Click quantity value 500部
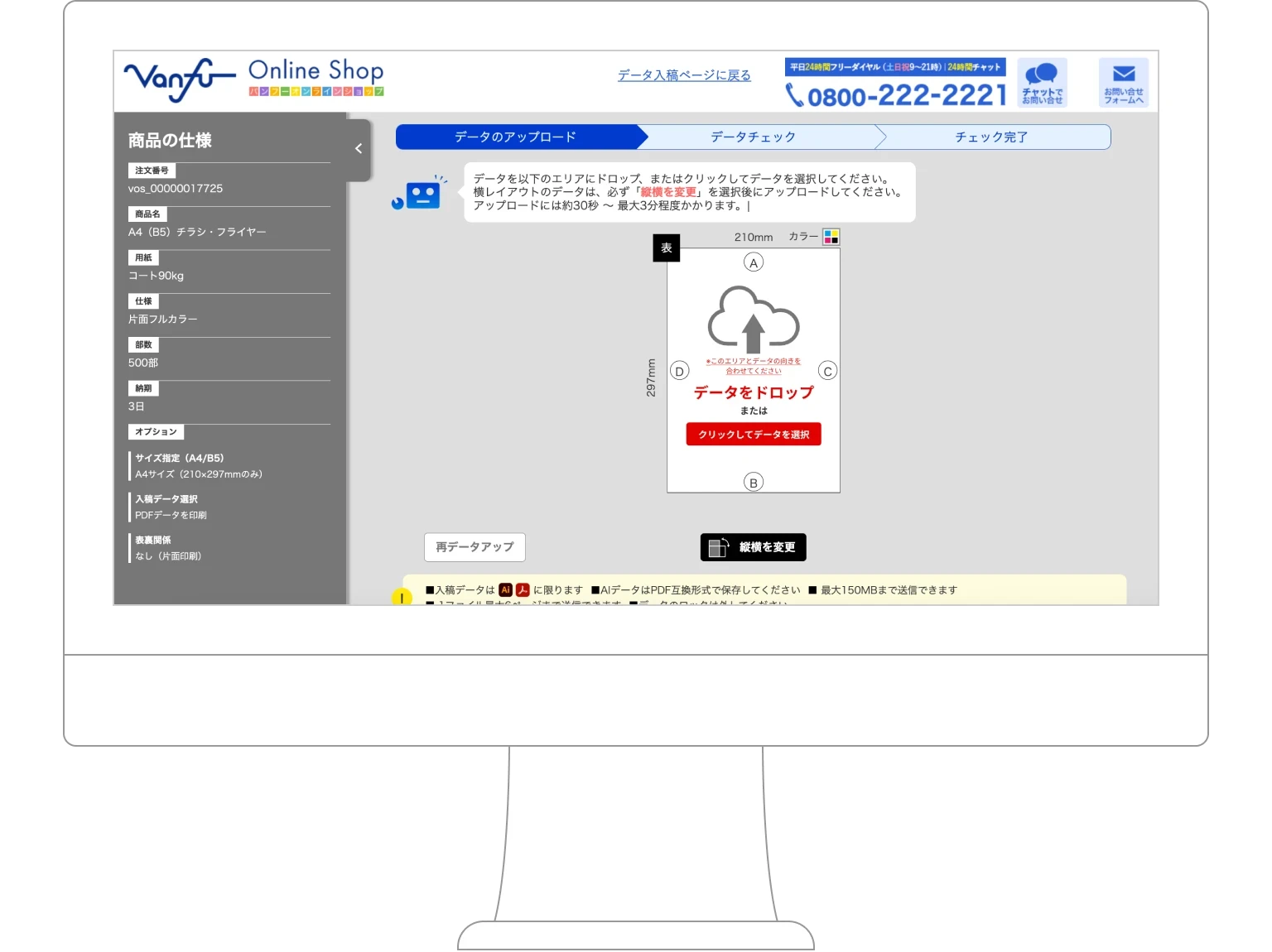The image size is (1272, 952). 143,363
